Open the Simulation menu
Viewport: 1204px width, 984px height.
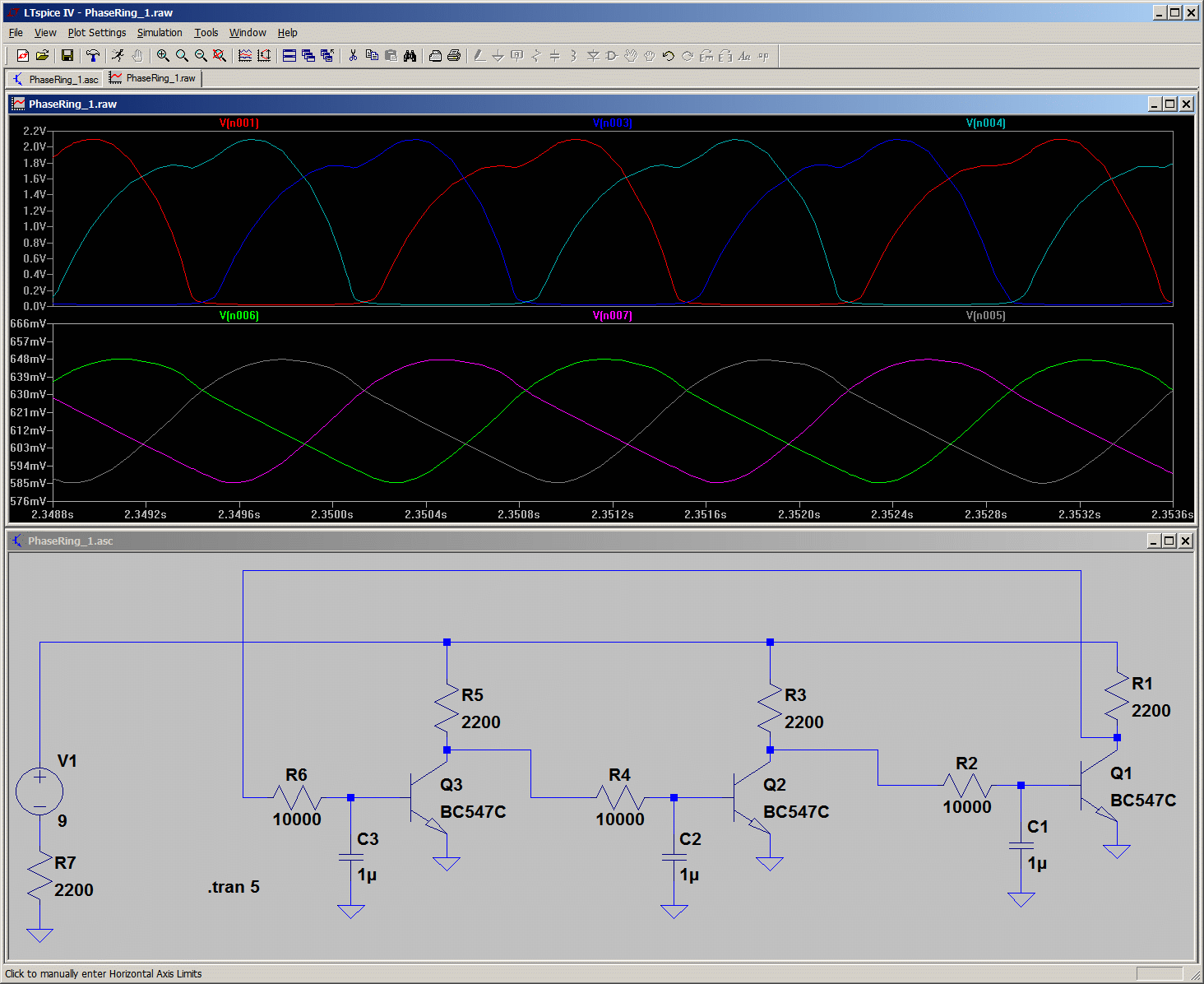click(160, 33)
